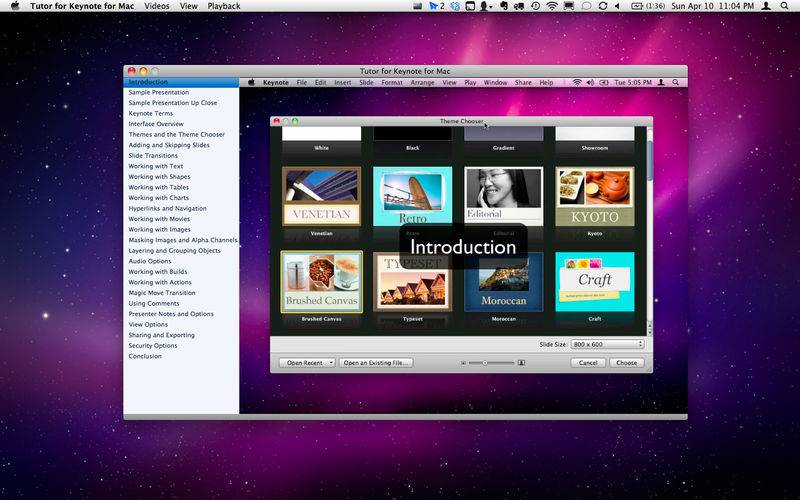Click the Share menu in the video's Keynote bar
Screen dimensions: 800x500
[523, 82]
